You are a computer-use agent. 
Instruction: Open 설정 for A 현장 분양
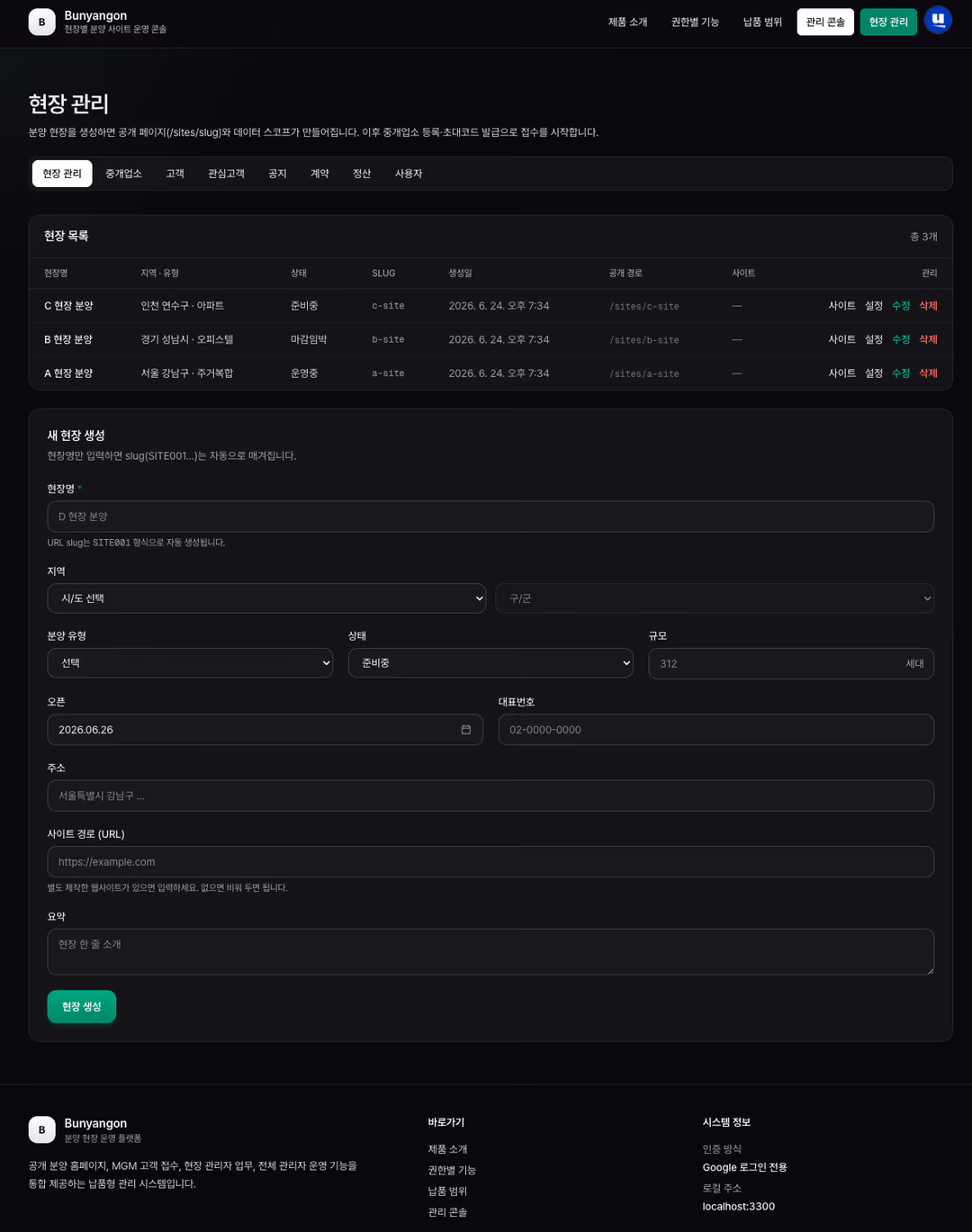[874, 373]
